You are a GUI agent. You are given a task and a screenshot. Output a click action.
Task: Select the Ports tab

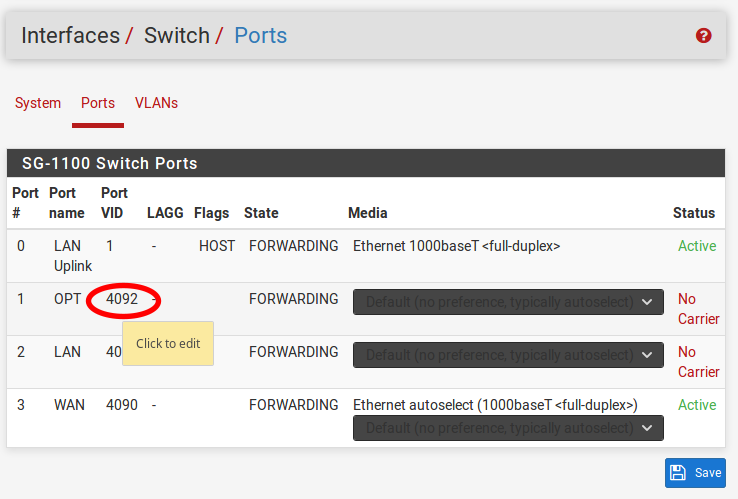[x=98, y=103]
